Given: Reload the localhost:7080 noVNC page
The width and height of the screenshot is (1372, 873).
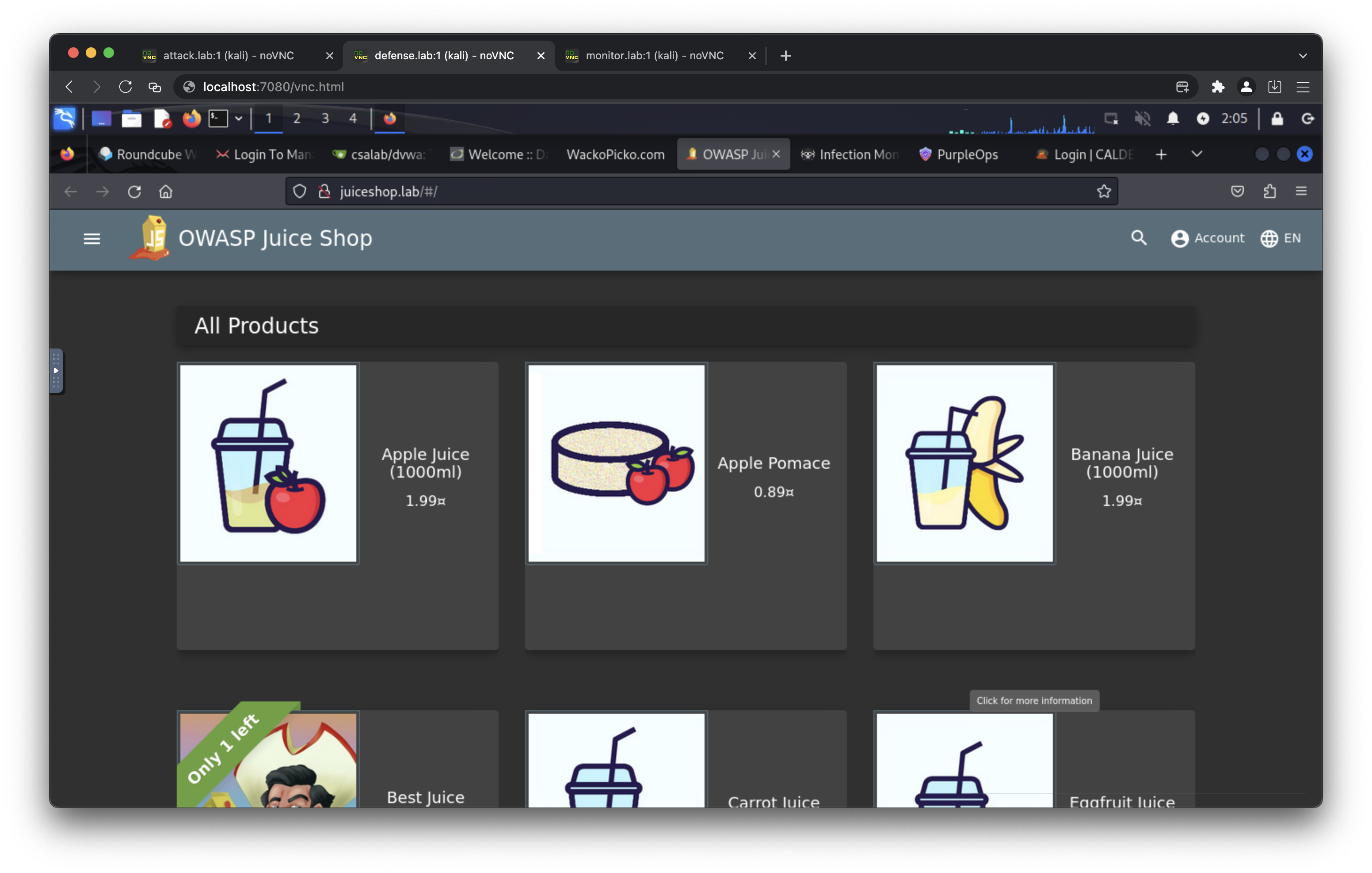Looking at the screenshot, I should tap(126, 87).
